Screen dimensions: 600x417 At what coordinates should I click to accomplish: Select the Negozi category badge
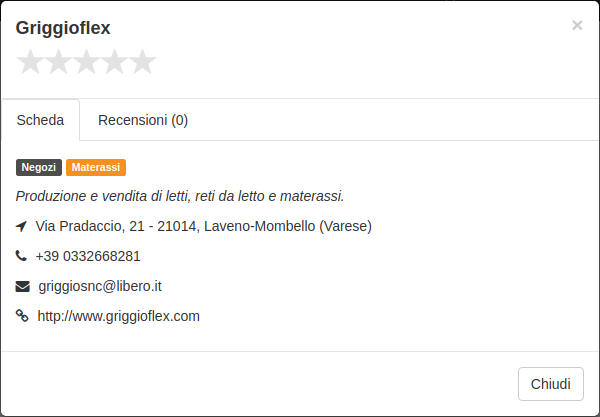[x=39, y=168]
